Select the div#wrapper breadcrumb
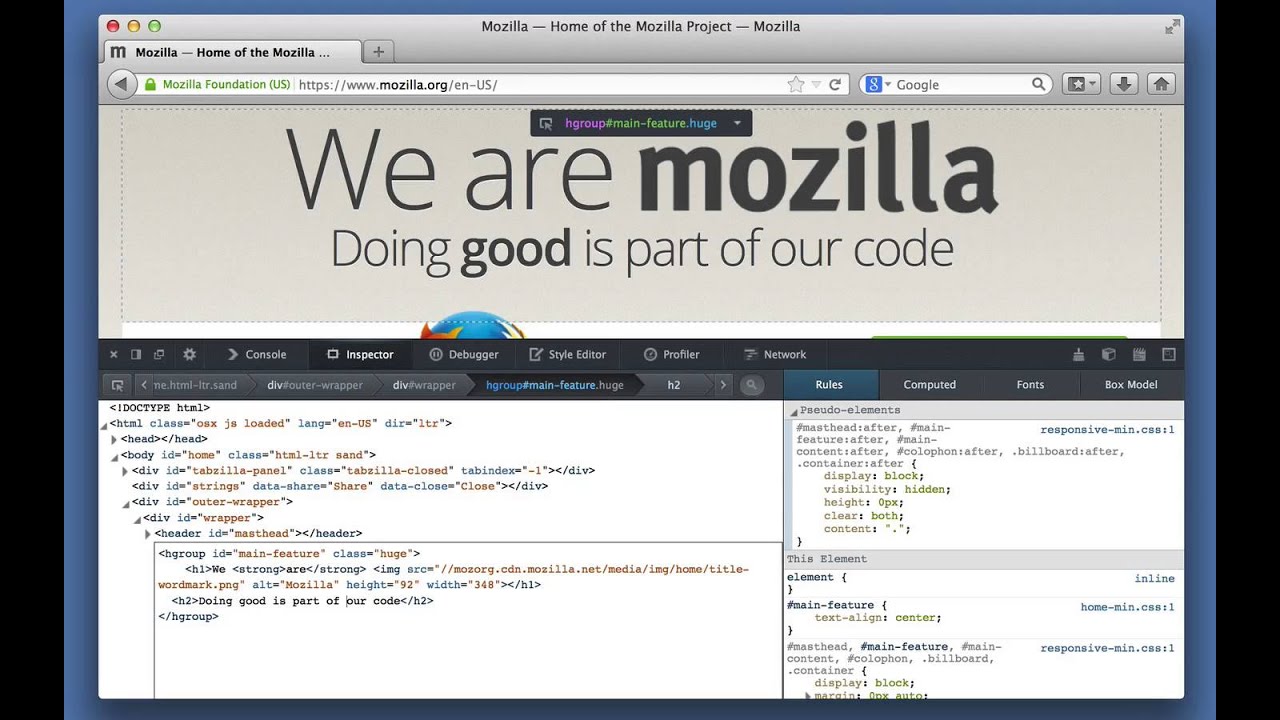 (424, 385)
